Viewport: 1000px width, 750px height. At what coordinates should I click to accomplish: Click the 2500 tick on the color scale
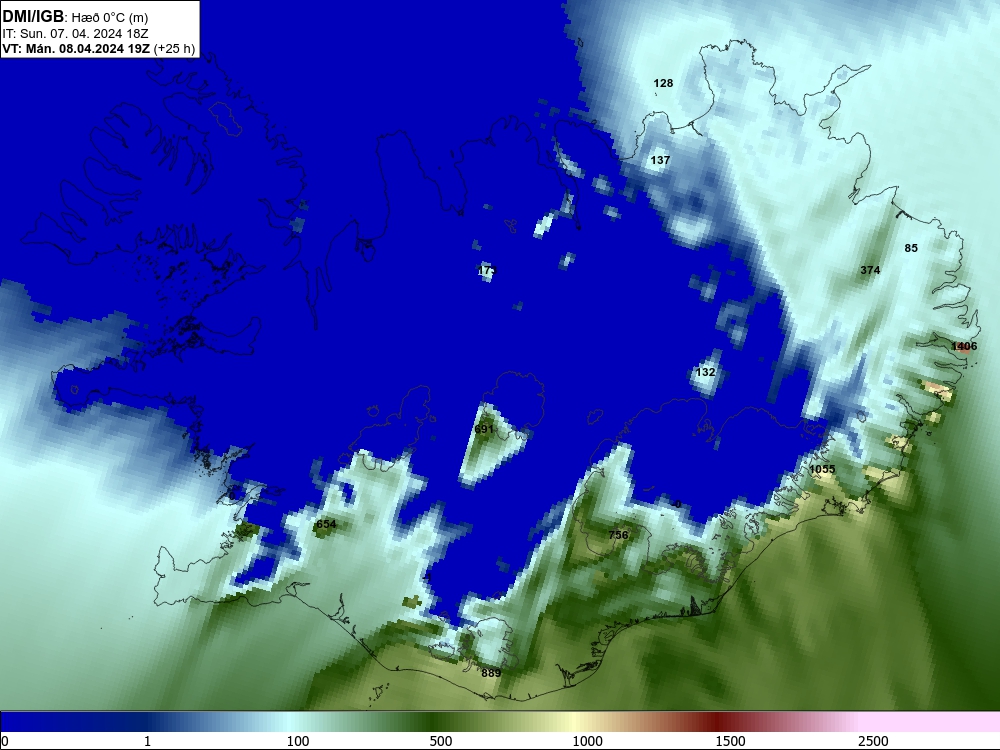(x=873, y=741)
